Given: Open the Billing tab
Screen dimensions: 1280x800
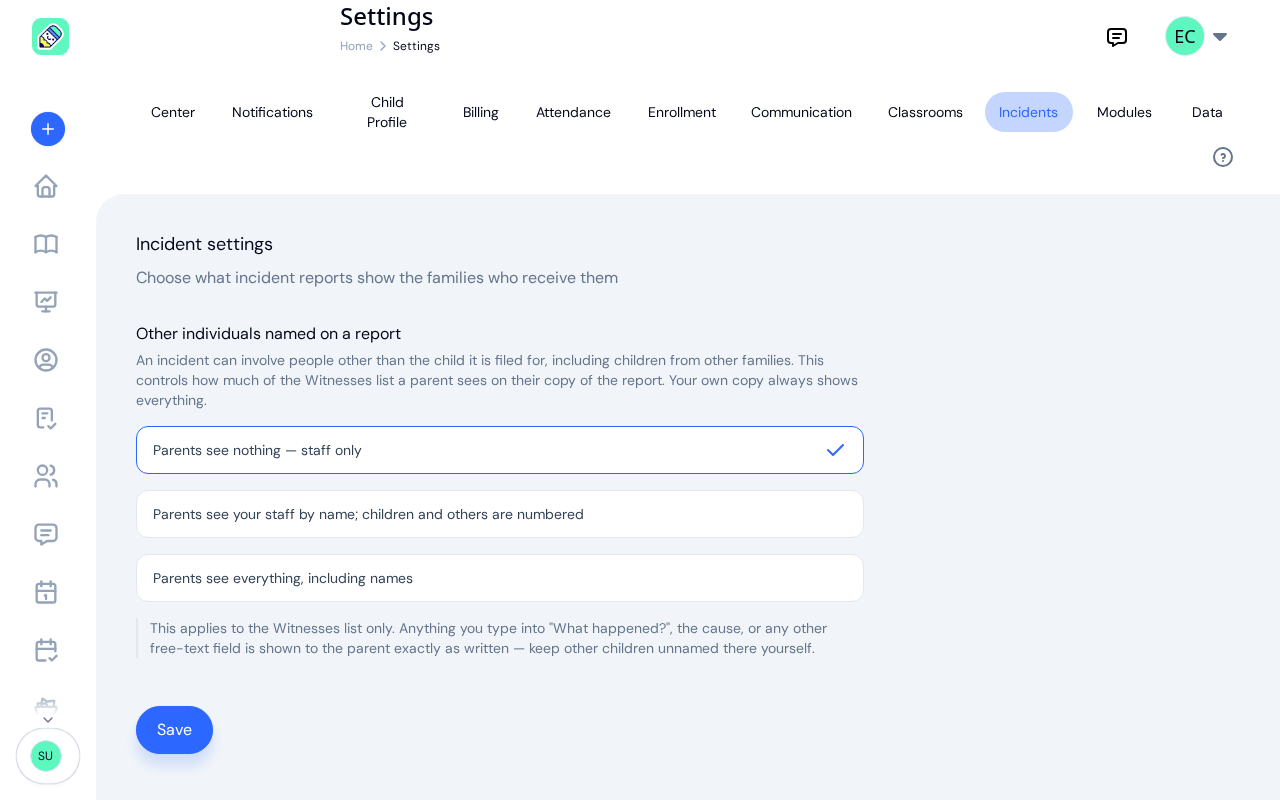Looking at the screenshot, I should pyautogui.click(x=481, y=112).
